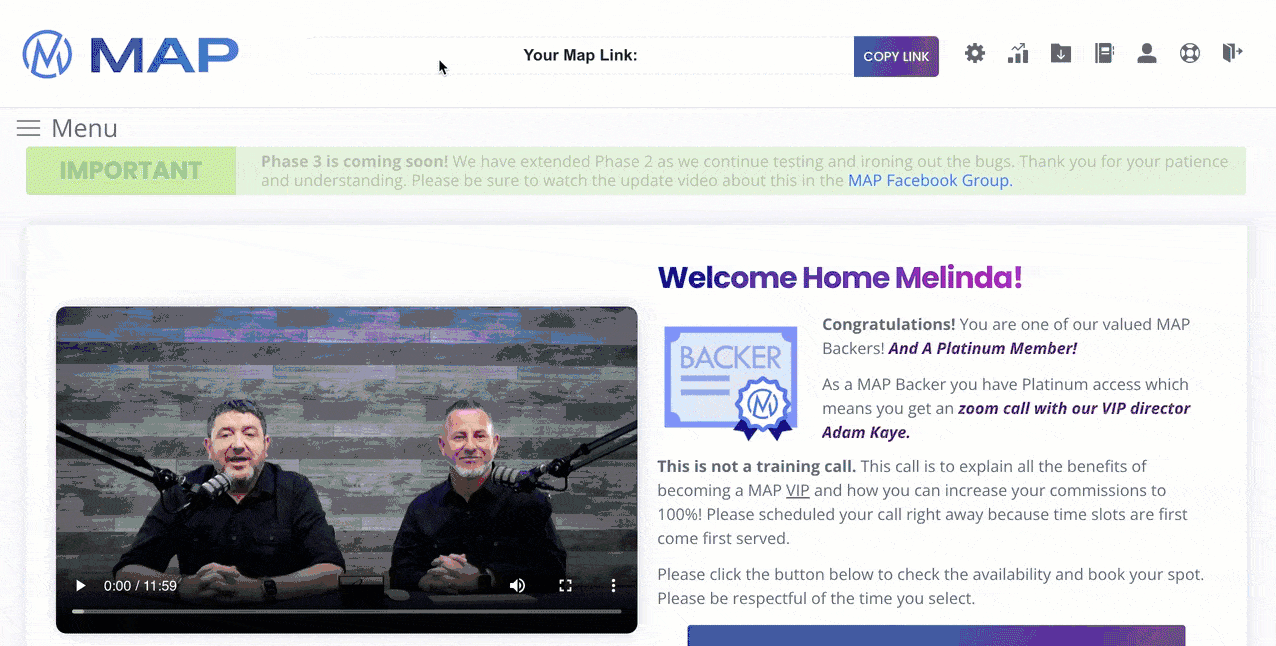Screen dimensions: 1276x646
Task: Click the VIP underlined link
Action: click(797, 490)
